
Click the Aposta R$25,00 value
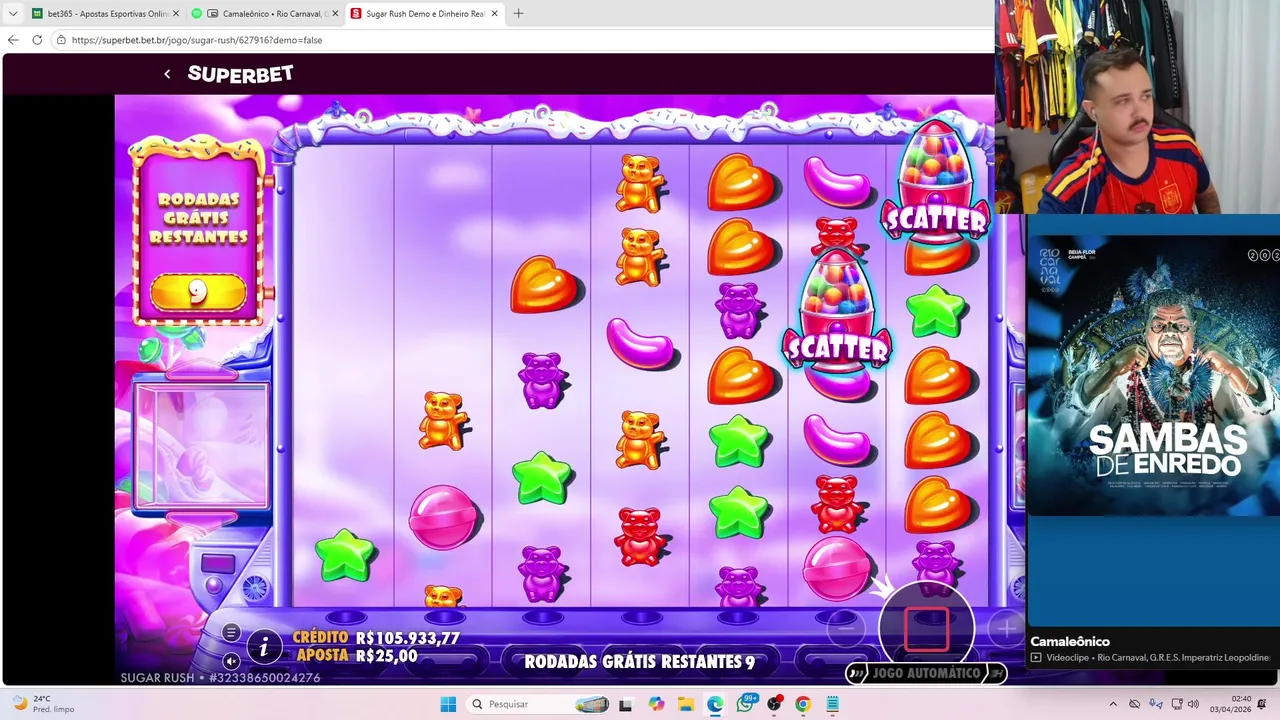(356, 656)
